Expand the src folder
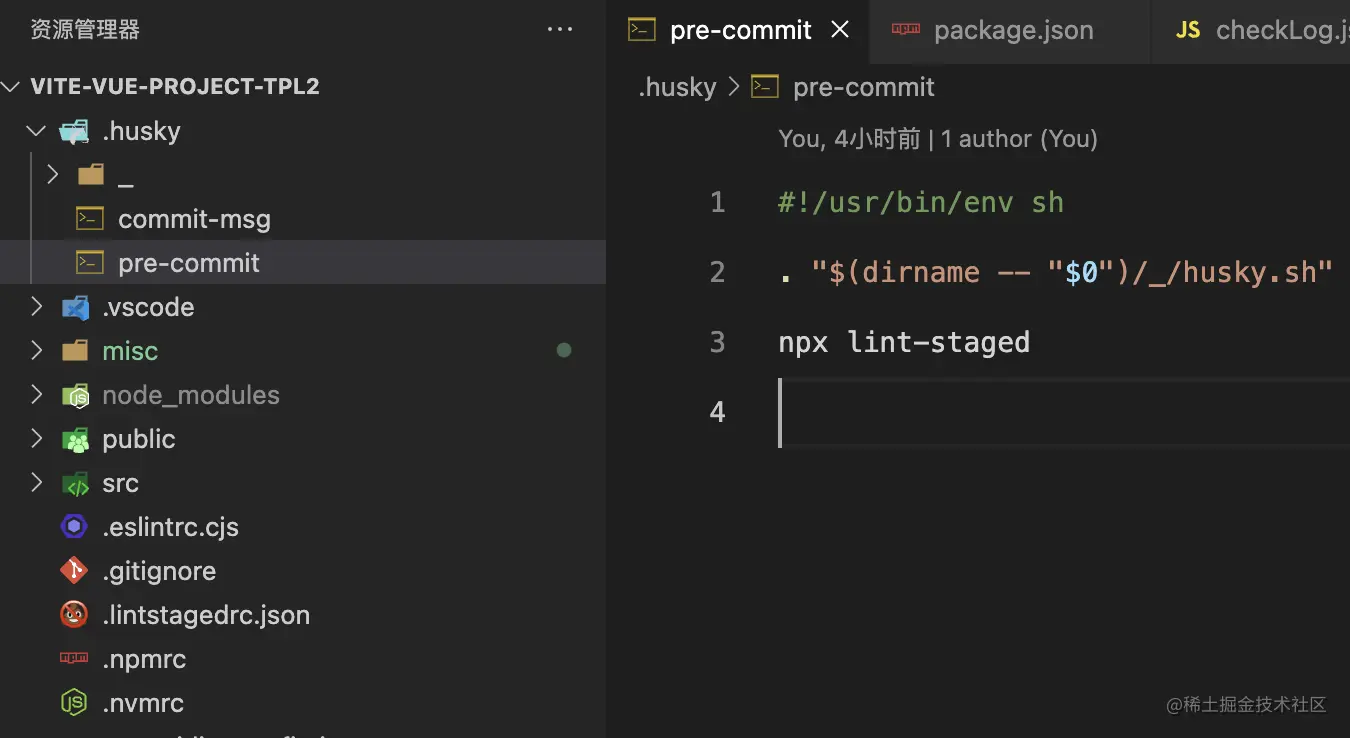This screenshot has height=738, width=1350. [36, 483]
